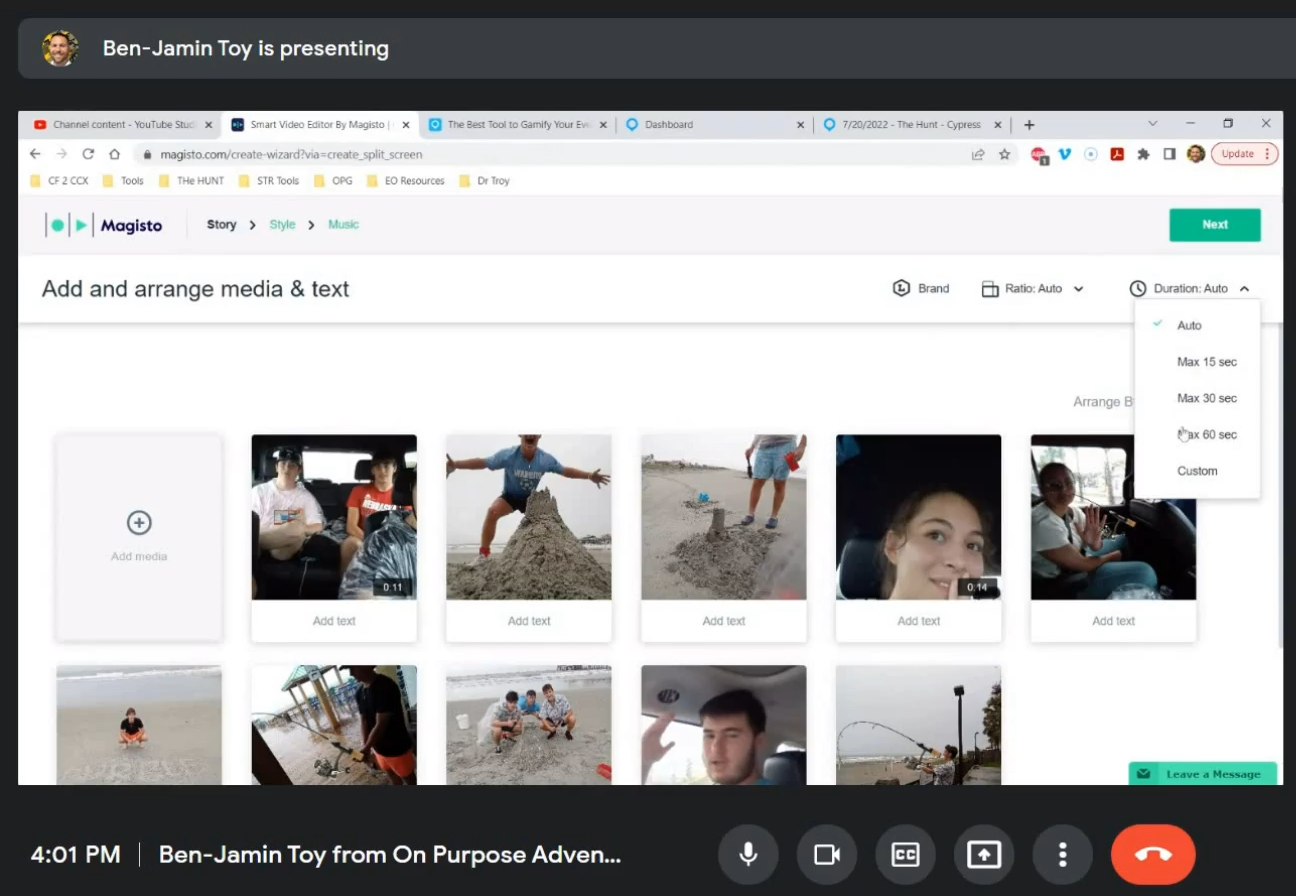Viewport: 1296px width, 896px height.
Task: Collapse the Duration: Auto dropdown
Action: pos(1190,288)
